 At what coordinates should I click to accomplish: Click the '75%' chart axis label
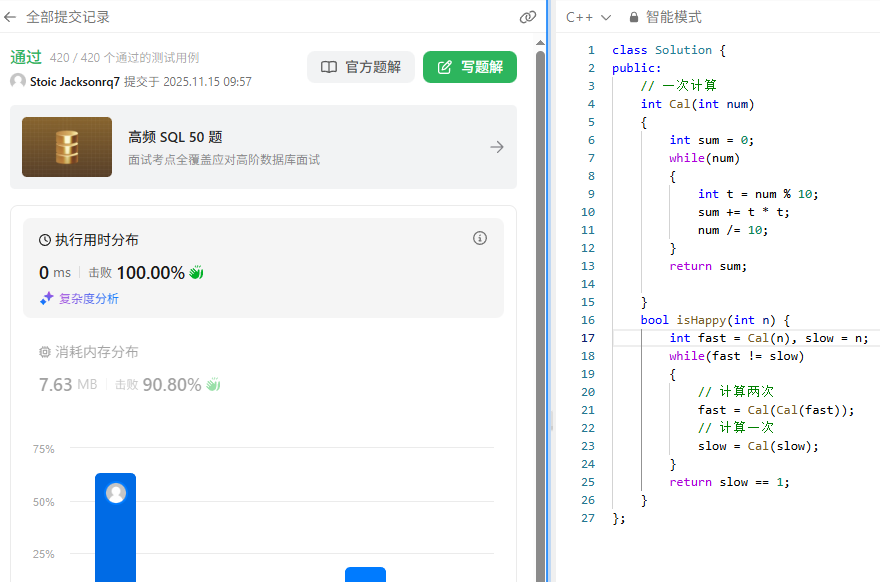(x=44, y=449)
